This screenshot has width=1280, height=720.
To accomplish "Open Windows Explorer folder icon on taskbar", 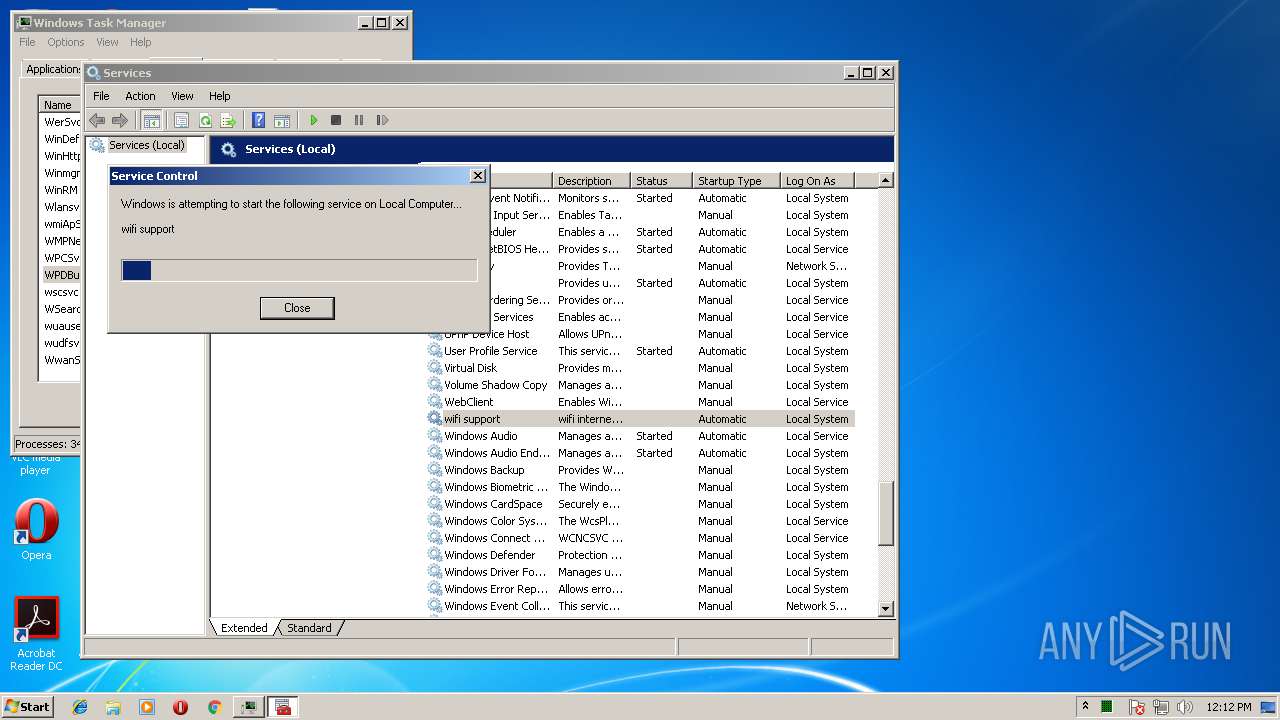I will [113, 707].
